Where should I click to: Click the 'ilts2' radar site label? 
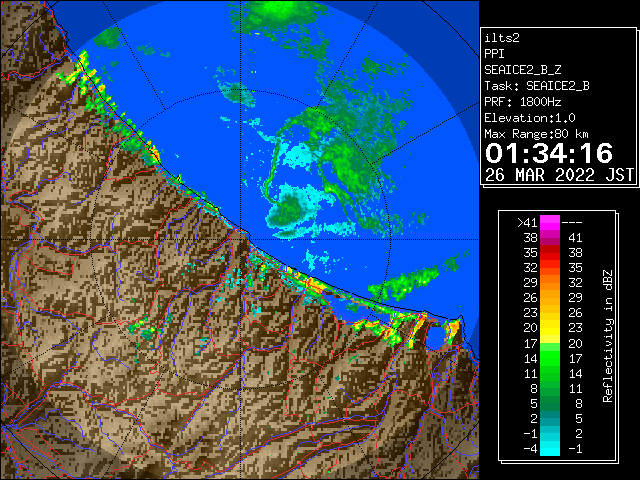point(502,38)
